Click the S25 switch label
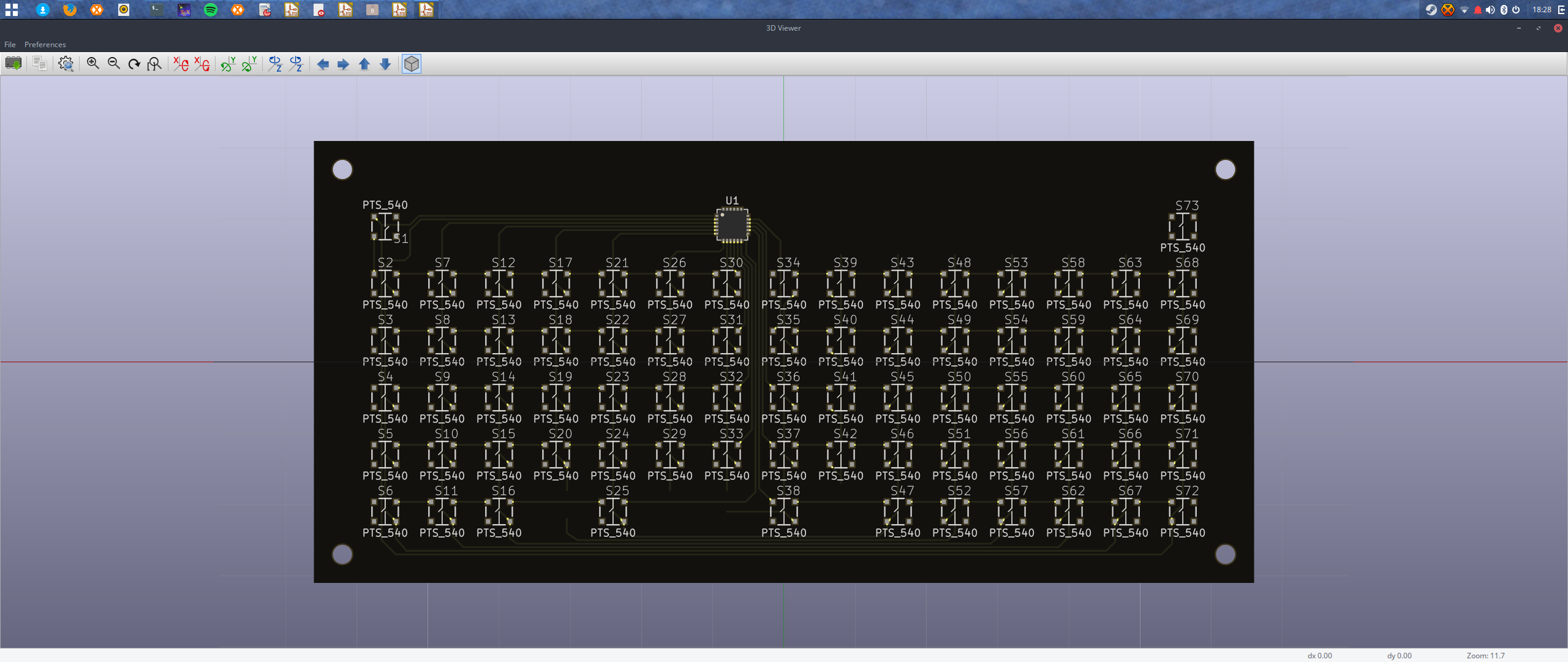Viewport: 1568px width, 662px height. point(617,490)
